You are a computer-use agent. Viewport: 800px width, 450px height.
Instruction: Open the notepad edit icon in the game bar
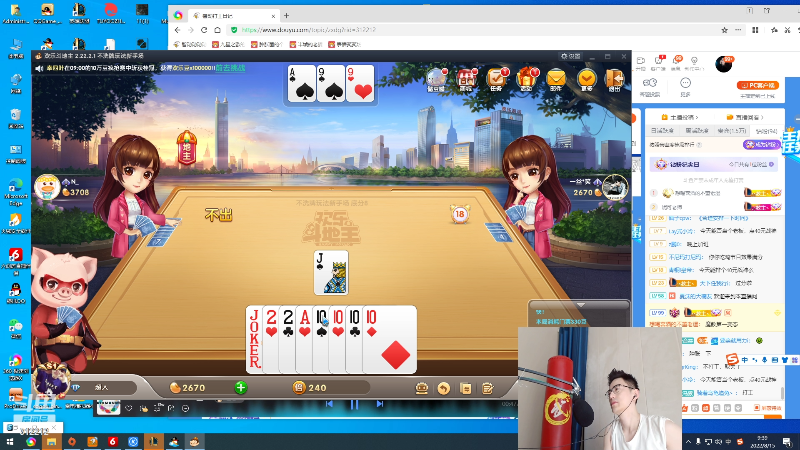[x=487, y=388]
